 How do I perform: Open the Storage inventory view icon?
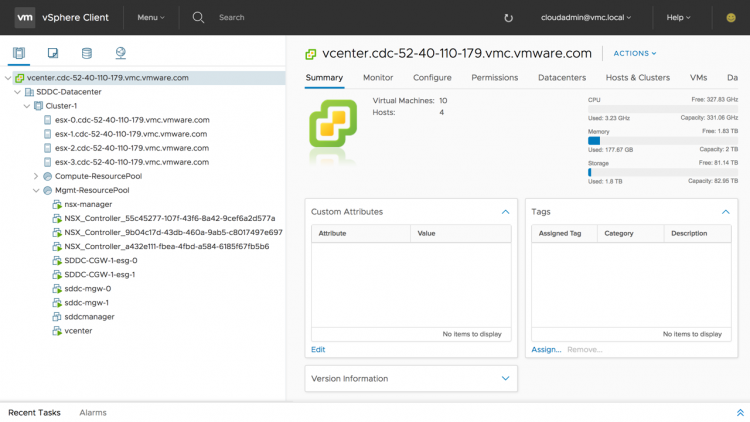coord(87,53)
